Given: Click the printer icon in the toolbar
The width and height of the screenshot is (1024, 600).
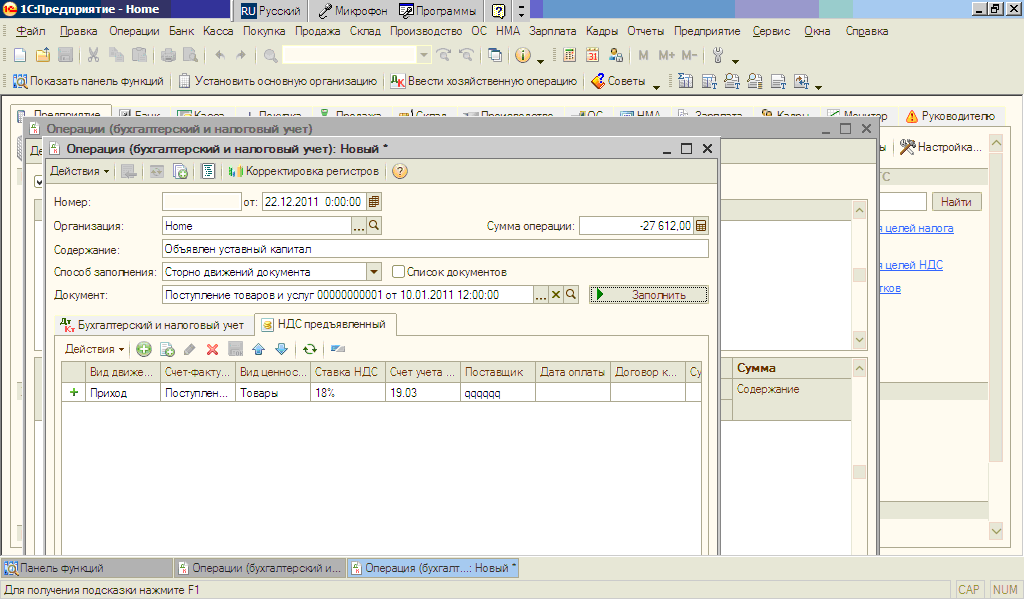Looking at the screenshot, I should pyautogui.click(x=168, y=55).
